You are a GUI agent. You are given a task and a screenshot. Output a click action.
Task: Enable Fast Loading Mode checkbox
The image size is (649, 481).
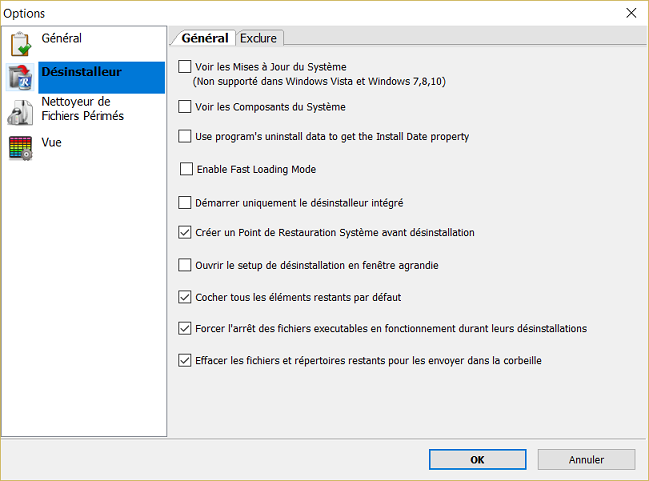[186, 169]
